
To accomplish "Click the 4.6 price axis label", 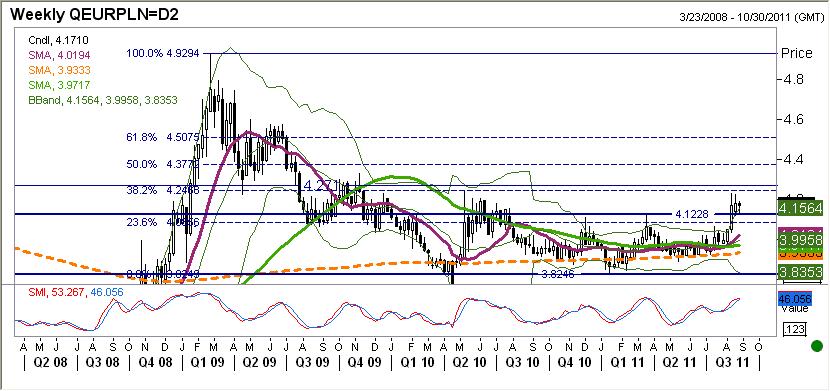I will tap(792, 120).
